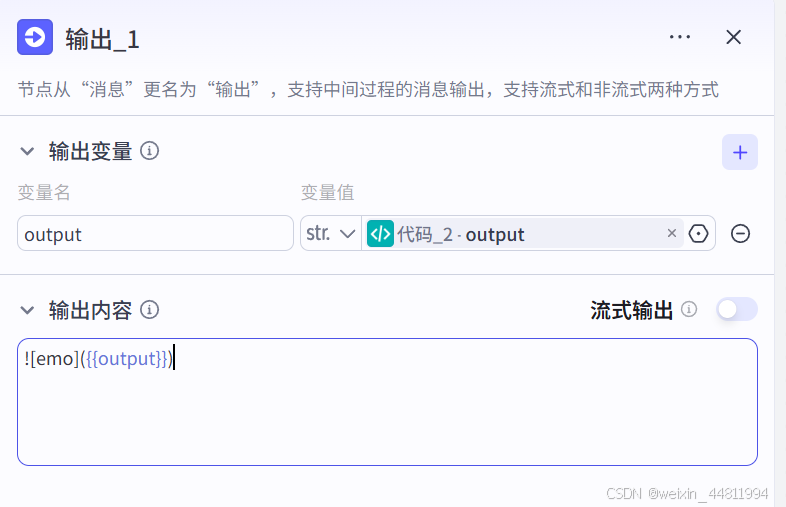
Task: Show info tooltip for 输出内容
Action: pos(149,310)
